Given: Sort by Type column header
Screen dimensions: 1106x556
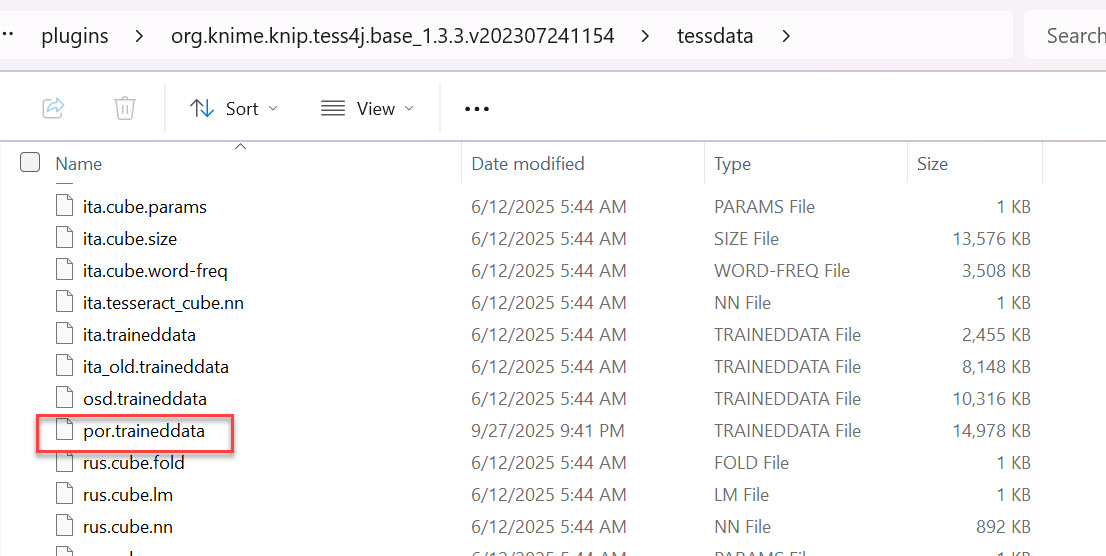Looking at the screenshot, I should pyautogui.click(x=732, y=164).
